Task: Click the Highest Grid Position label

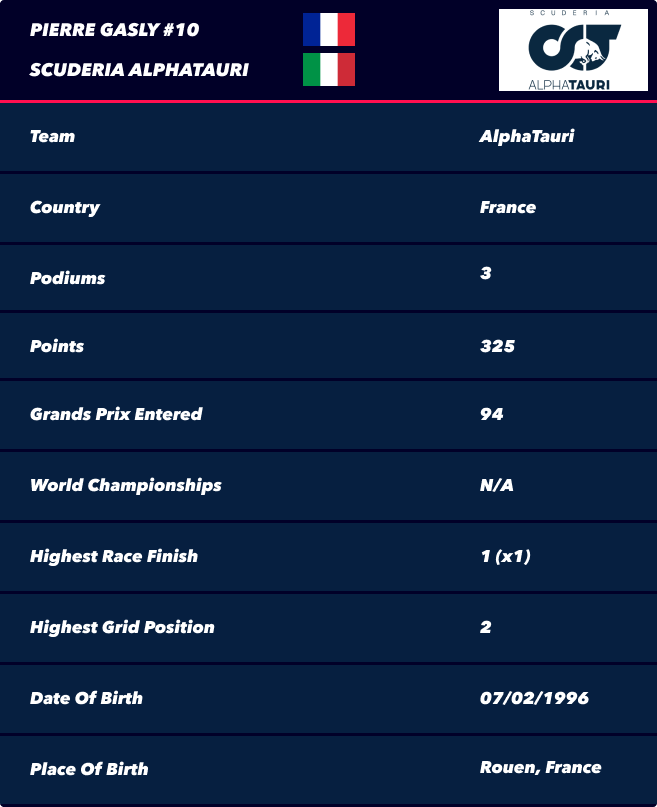Action: (122, 627)
